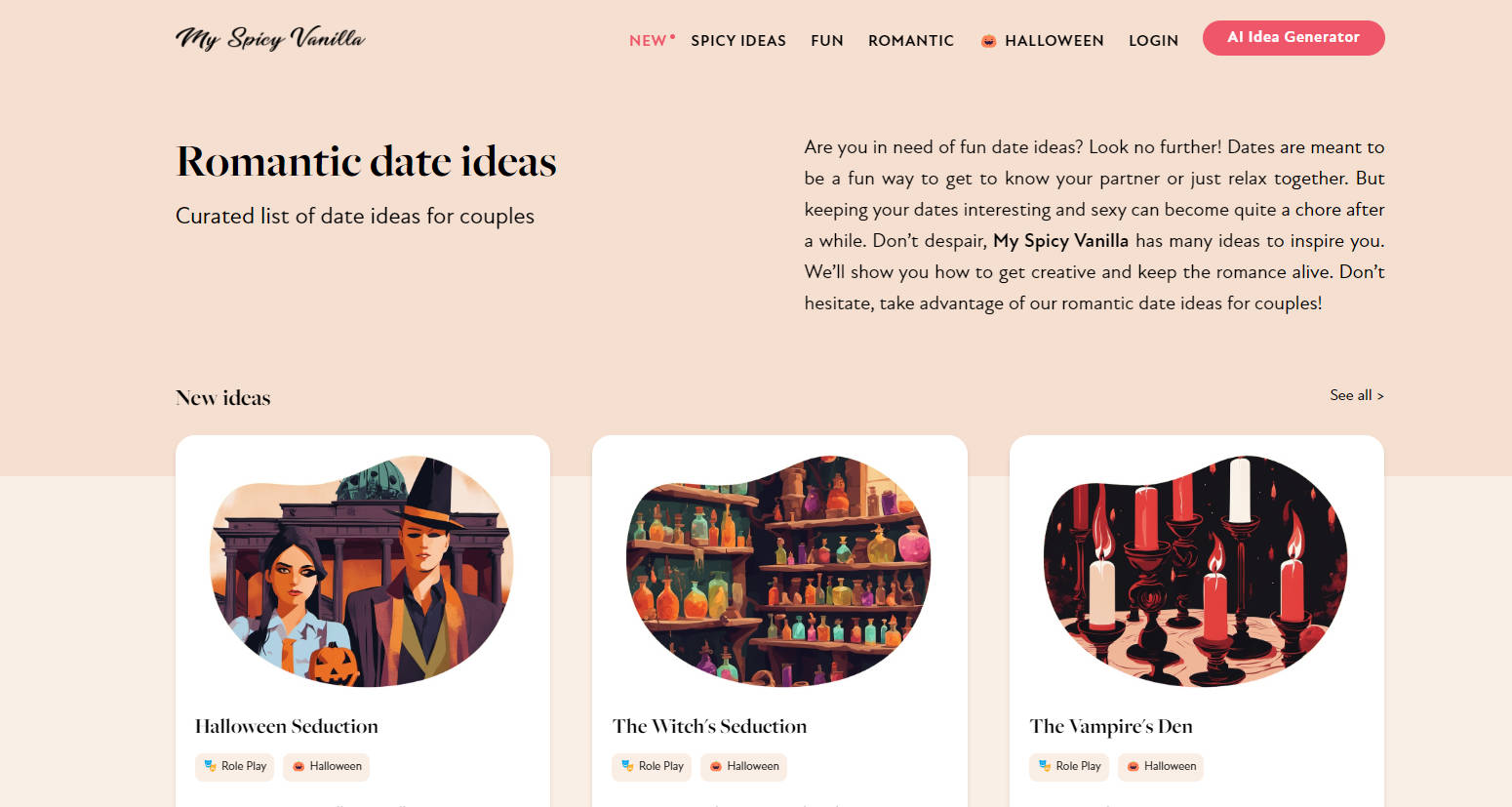The image size is (1512, 807).
Task: Click mask icon on Vampire's Den Role Play tag
Action: point(1045,766)
